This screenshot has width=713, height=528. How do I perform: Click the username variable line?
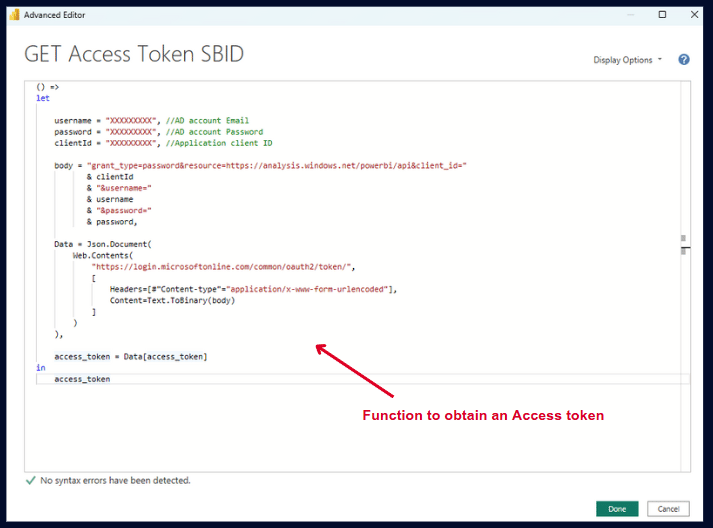[x=151, y=121]
